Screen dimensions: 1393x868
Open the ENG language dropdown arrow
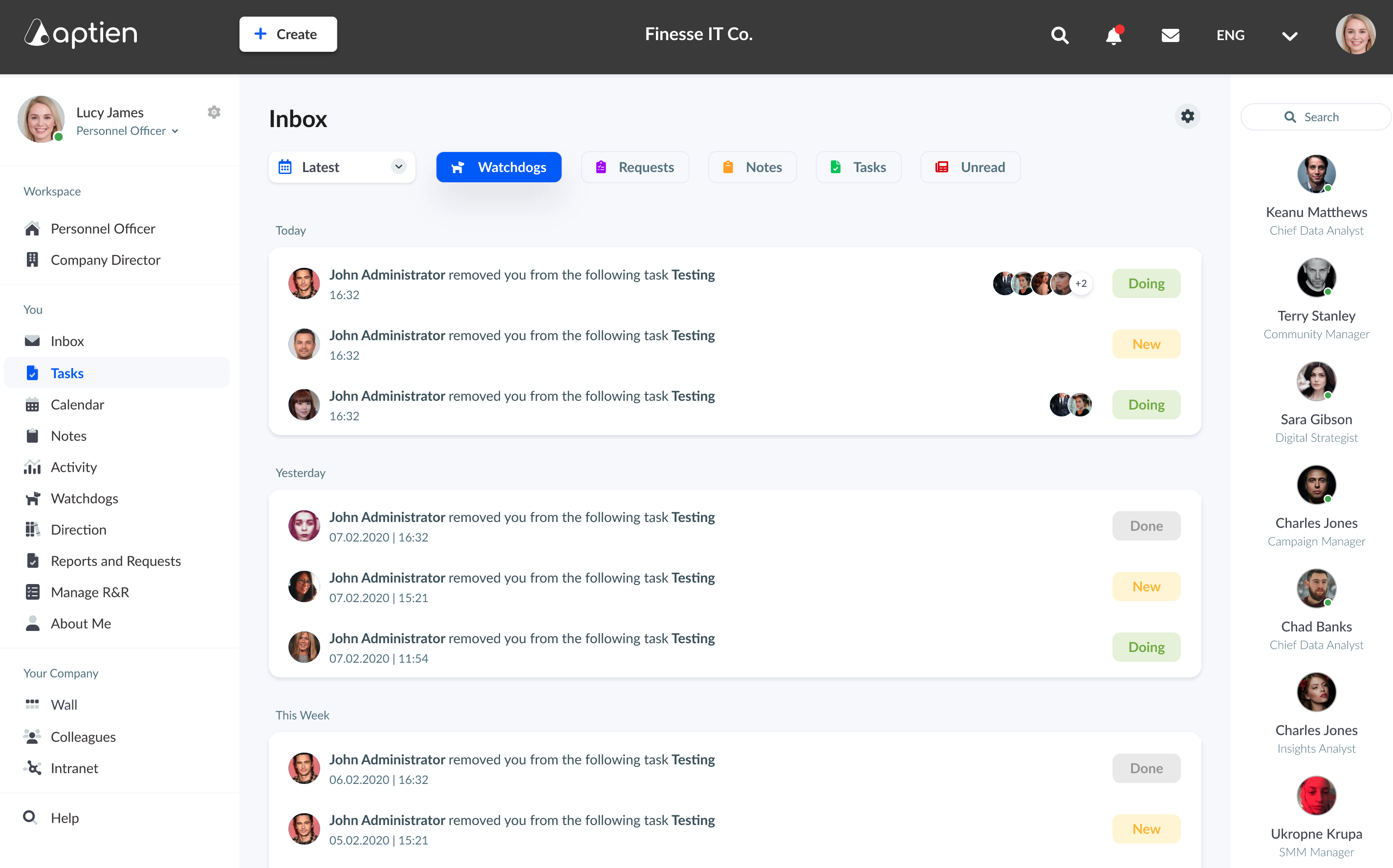click(1289, 36)
